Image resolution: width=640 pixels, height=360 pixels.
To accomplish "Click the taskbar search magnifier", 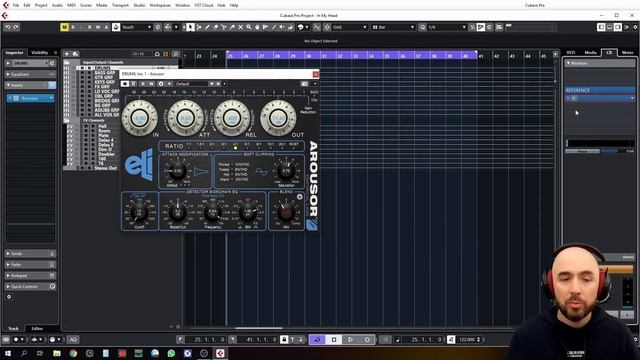I will point(24,353).
